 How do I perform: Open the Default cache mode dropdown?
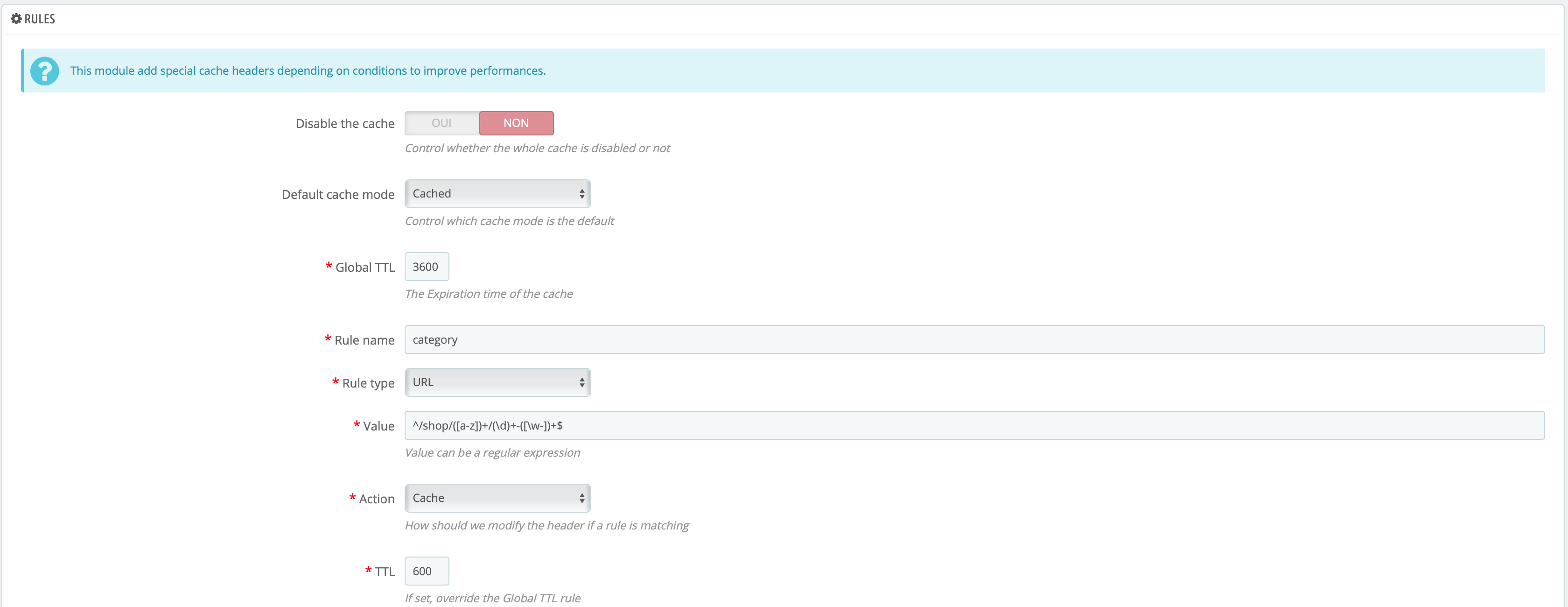497,194
